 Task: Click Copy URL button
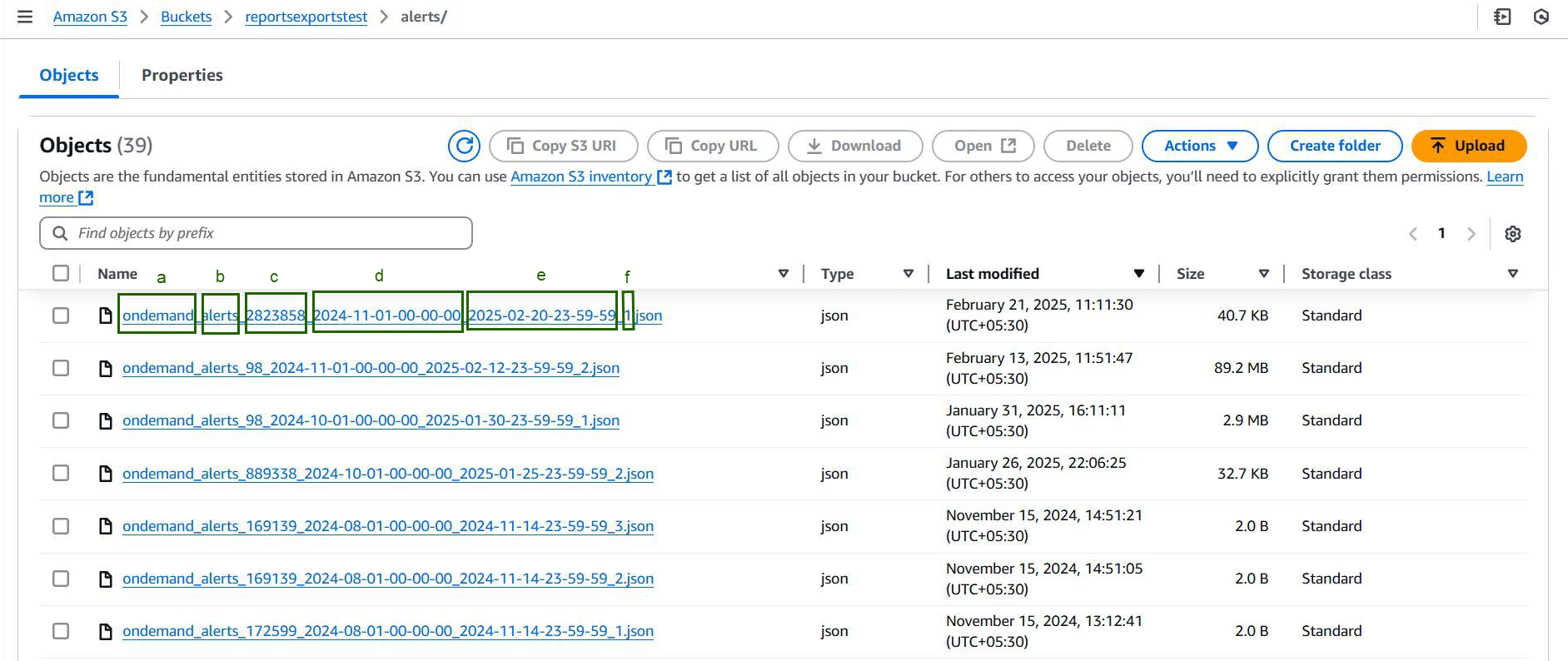(x=713, y=146)
